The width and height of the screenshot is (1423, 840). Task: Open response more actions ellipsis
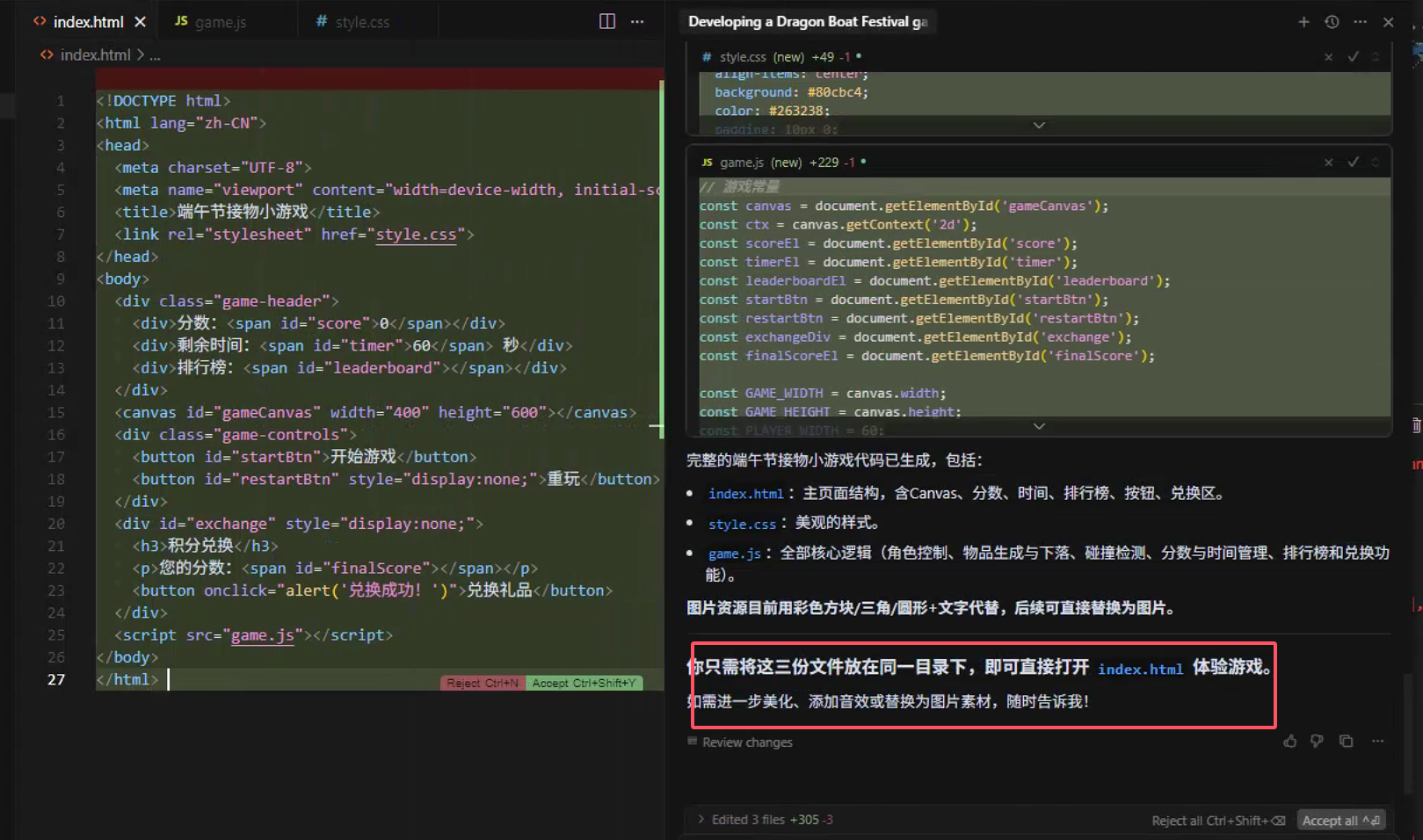click(x=1377, y=742)
